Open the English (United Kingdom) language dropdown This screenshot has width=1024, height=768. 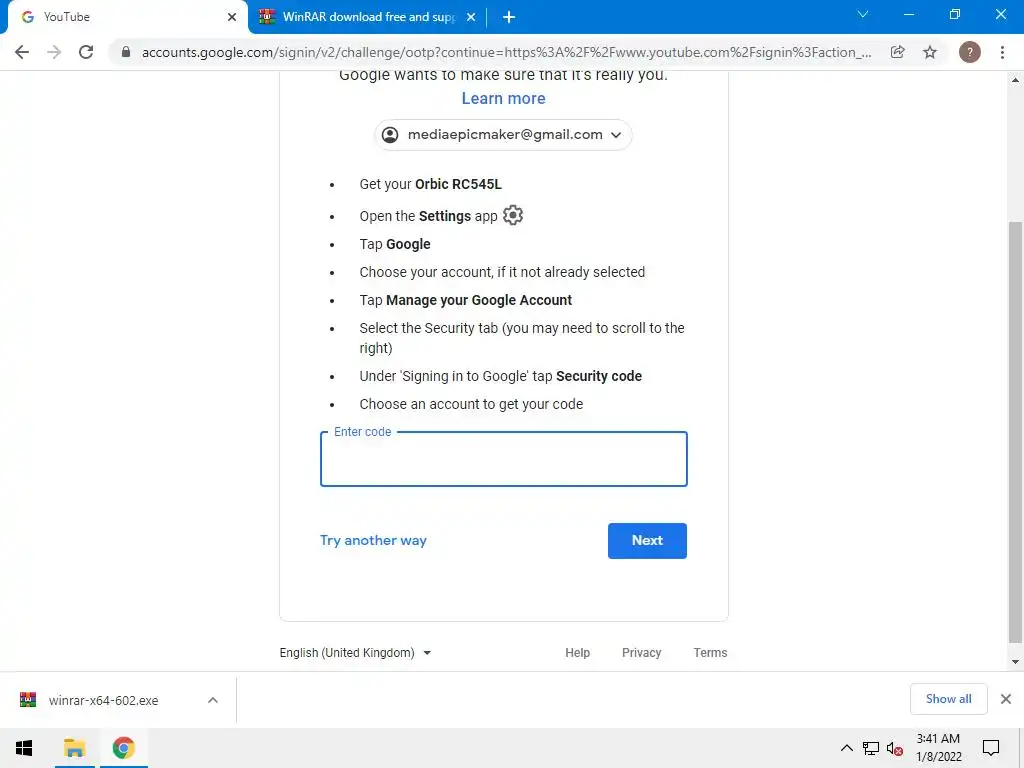[355, 652]
